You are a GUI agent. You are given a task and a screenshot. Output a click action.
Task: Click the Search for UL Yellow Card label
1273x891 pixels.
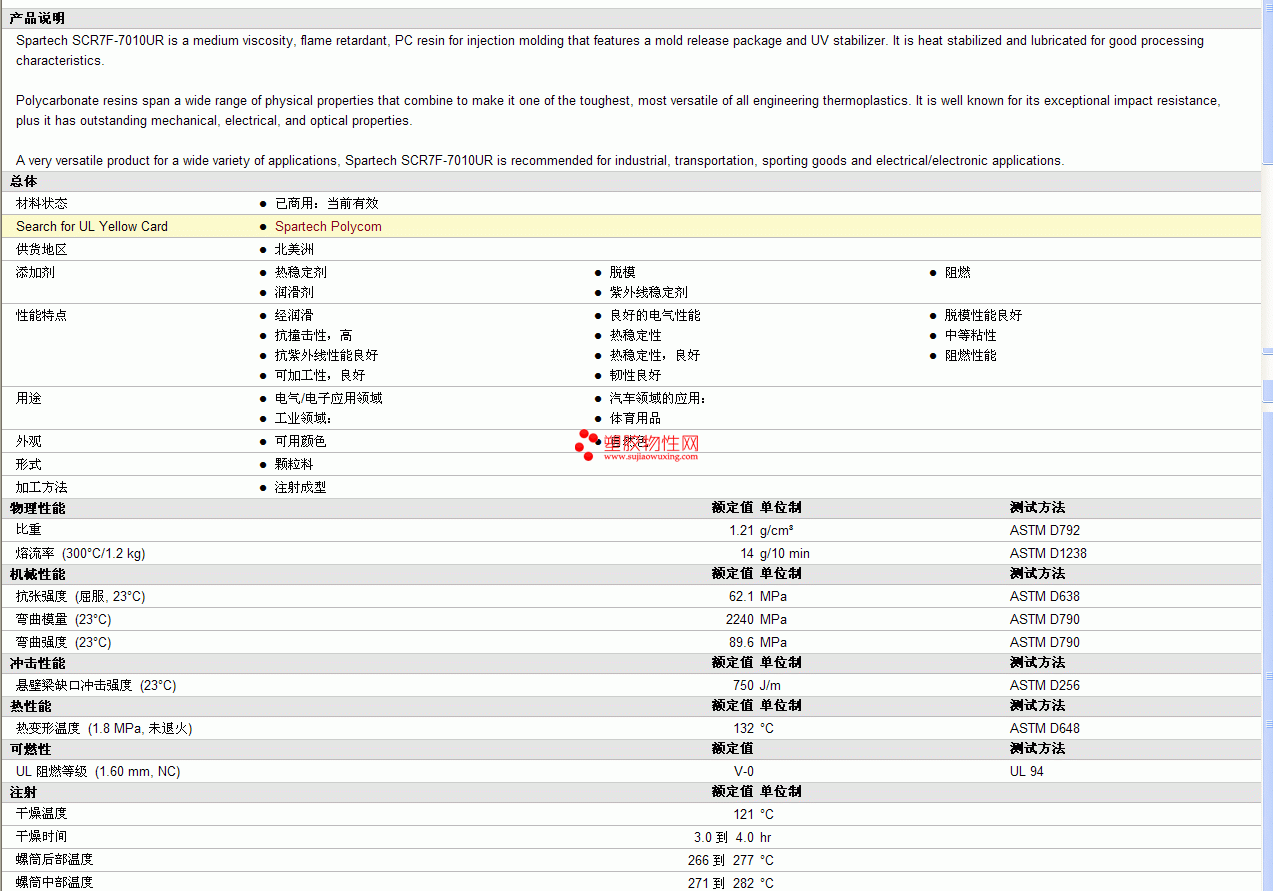tap(92, 226)
